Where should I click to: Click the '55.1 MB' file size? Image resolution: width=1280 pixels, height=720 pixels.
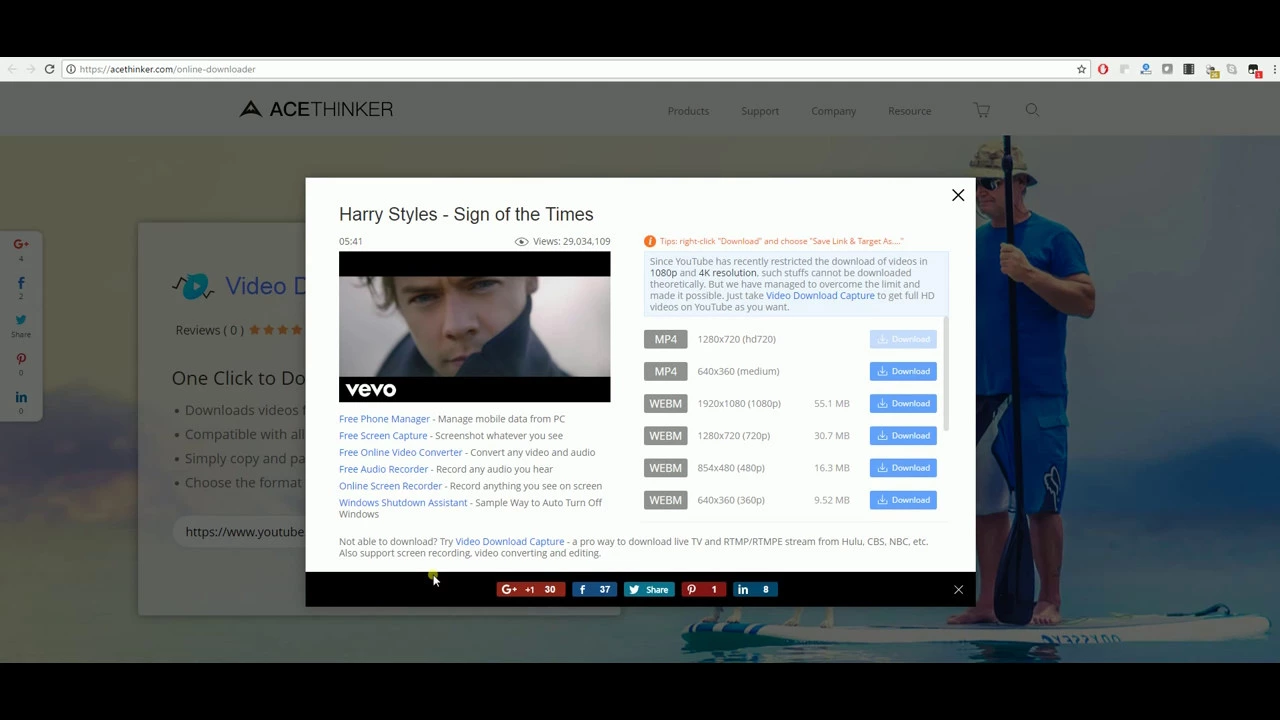832,404
